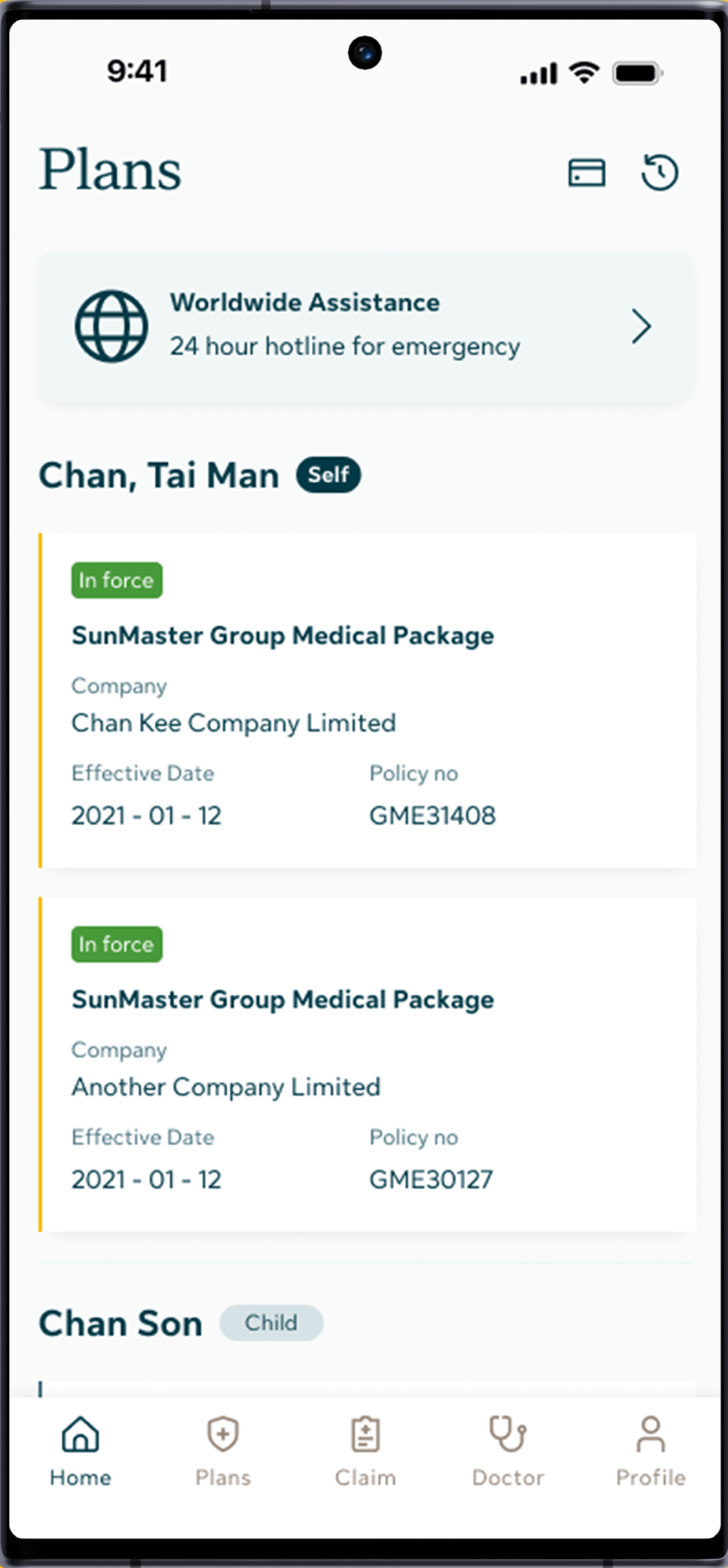Open the Chan Kee Company Limited plan card
This screenshot has height=1568, width=728.
(x=367, y=700)
